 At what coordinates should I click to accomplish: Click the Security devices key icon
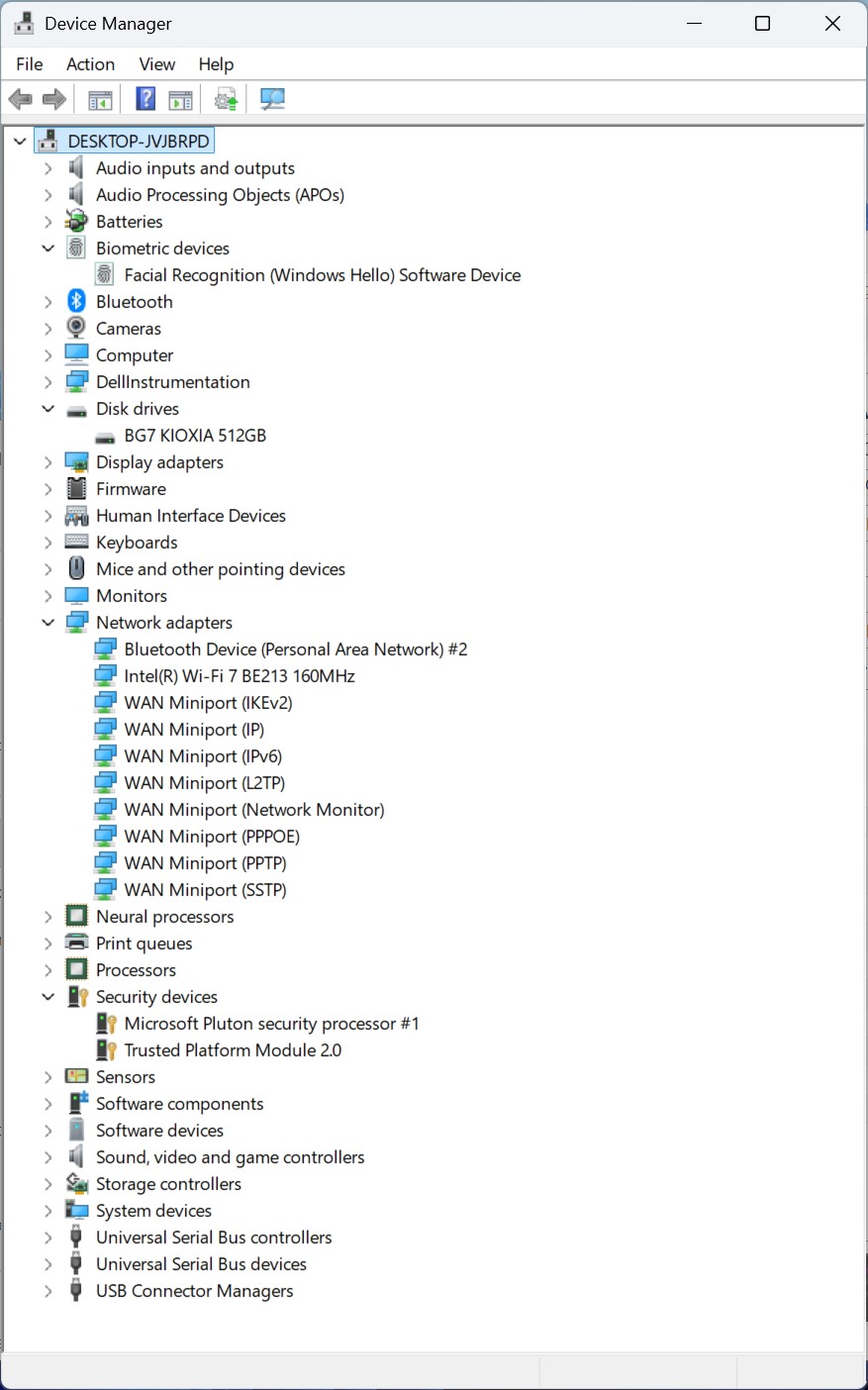click(76, 996)
